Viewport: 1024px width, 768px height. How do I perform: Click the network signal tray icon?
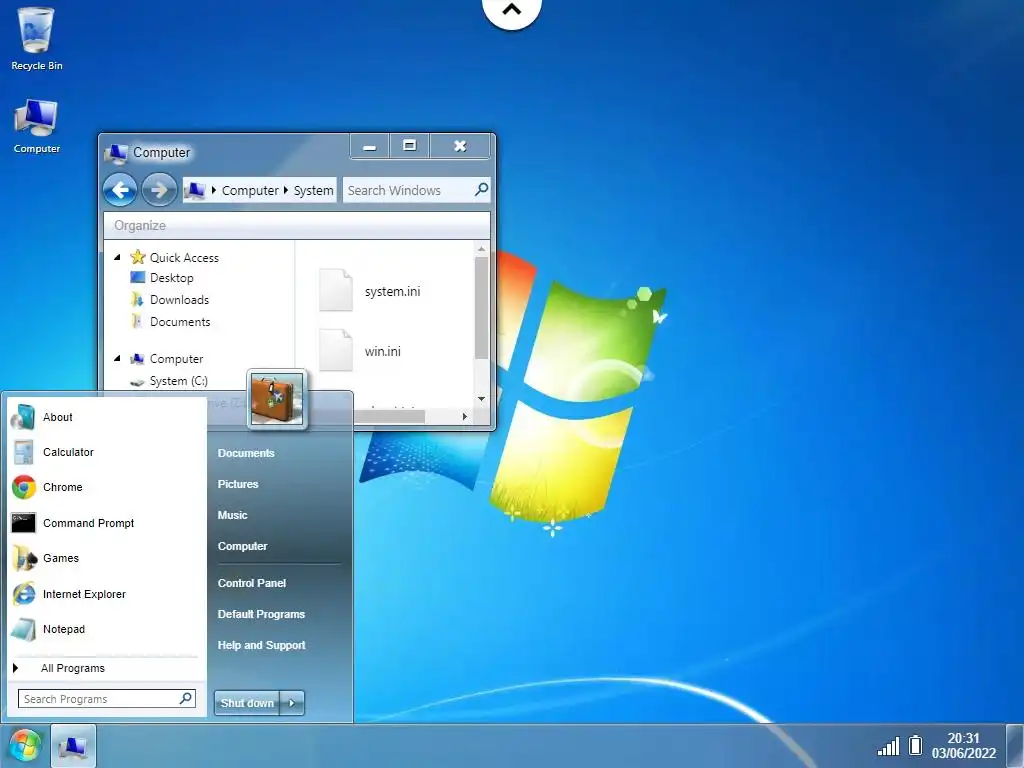click(x=888, y=746)
